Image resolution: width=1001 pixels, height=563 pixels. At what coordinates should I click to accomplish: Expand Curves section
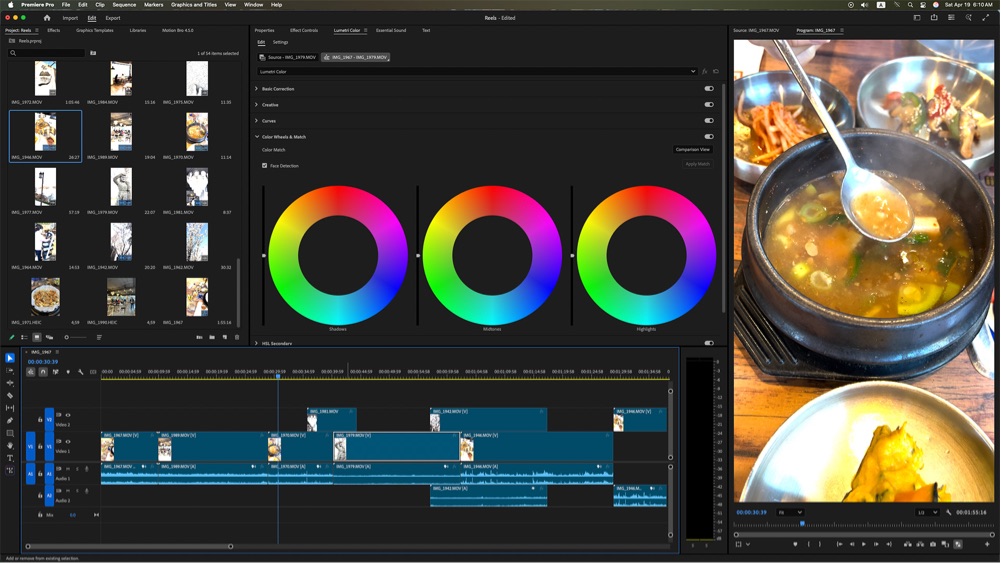point(257,121)
